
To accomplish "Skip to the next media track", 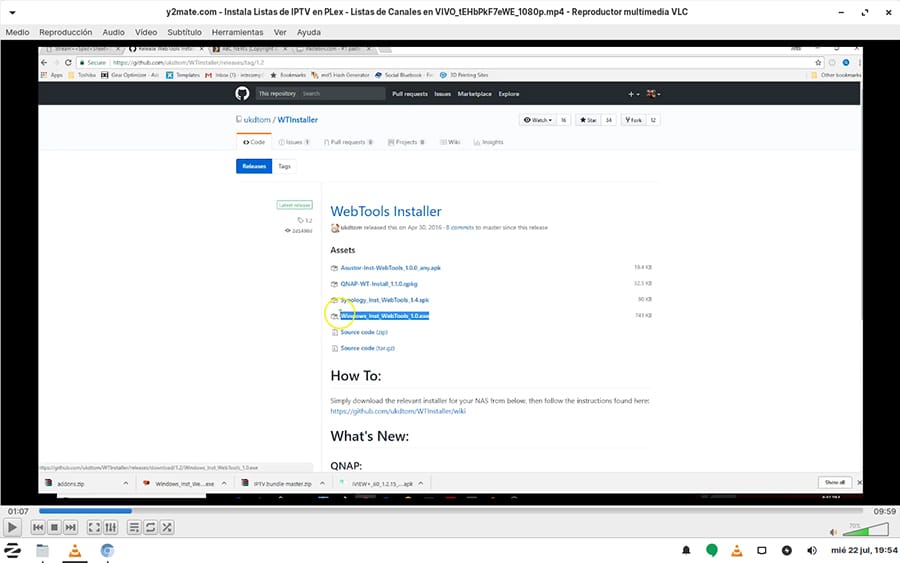I will (x=70, y=527).
